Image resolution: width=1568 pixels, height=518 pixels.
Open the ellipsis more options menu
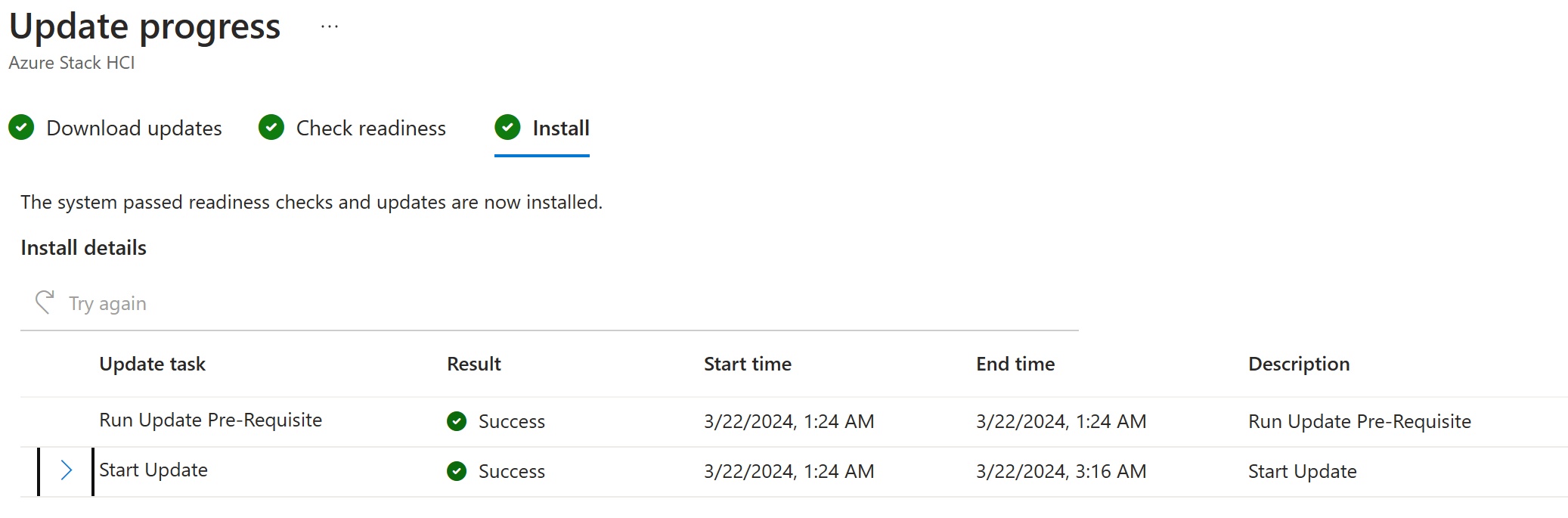pos(330,26)
